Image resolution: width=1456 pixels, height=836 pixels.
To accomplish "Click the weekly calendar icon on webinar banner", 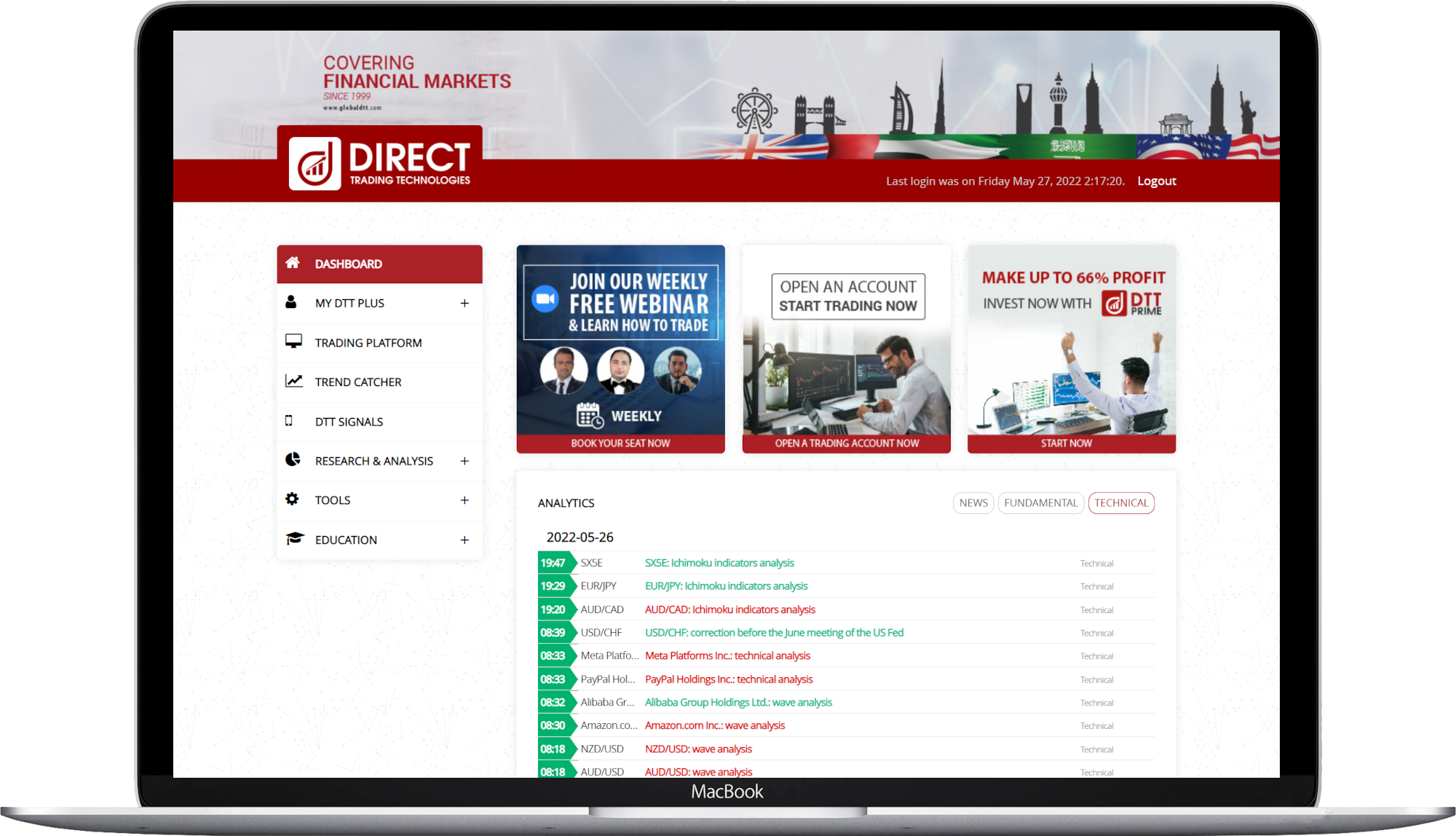I will click(590, 416).
